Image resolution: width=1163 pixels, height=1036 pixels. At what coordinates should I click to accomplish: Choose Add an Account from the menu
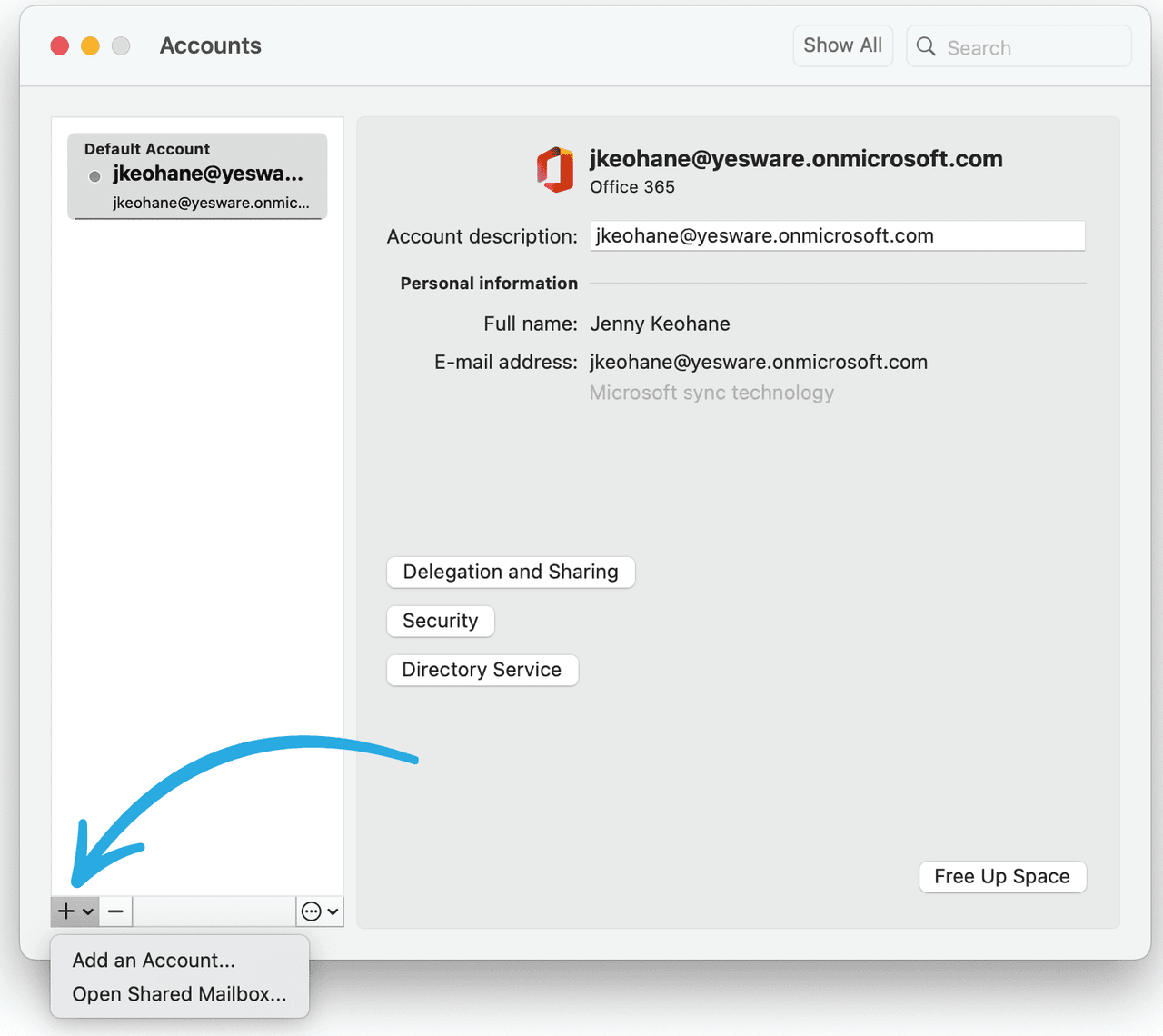pos(154,960)
